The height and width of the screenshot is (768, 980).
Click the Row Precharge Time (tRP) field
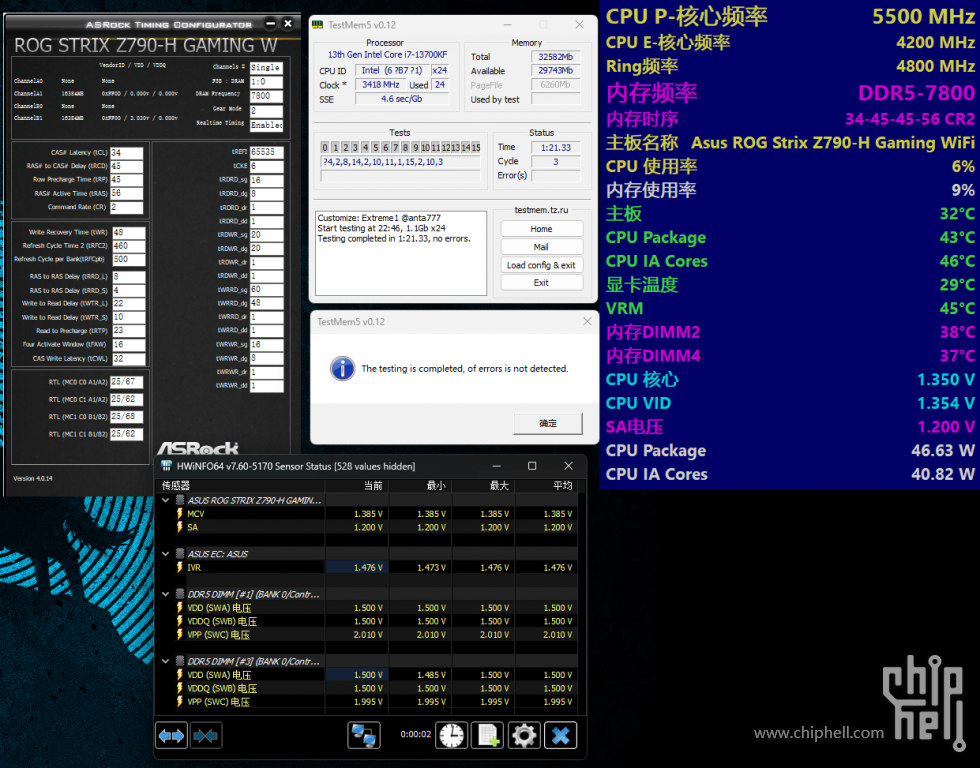(127, 180)
